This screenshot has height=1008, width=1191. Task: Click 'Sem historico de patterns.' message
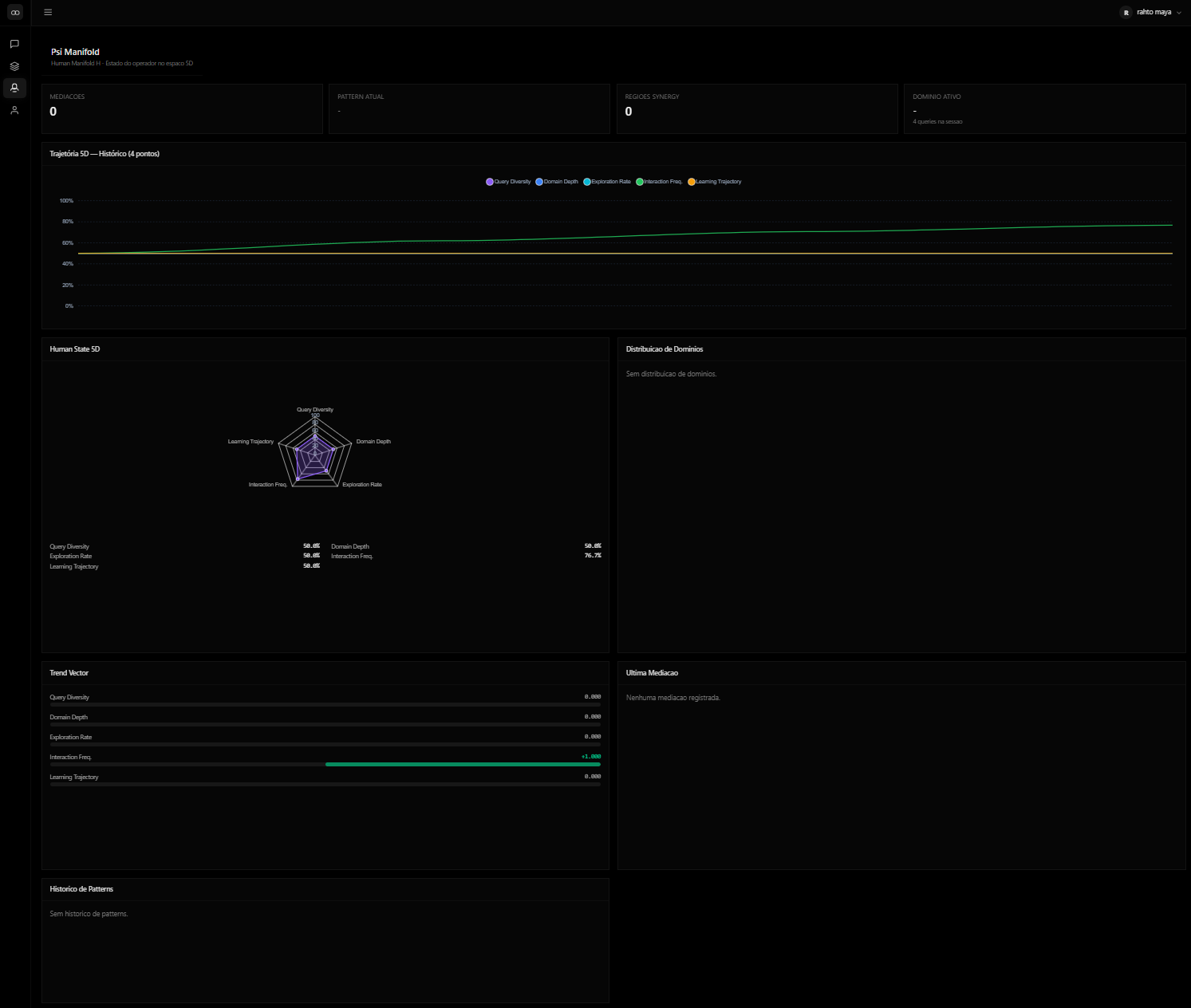89,914
